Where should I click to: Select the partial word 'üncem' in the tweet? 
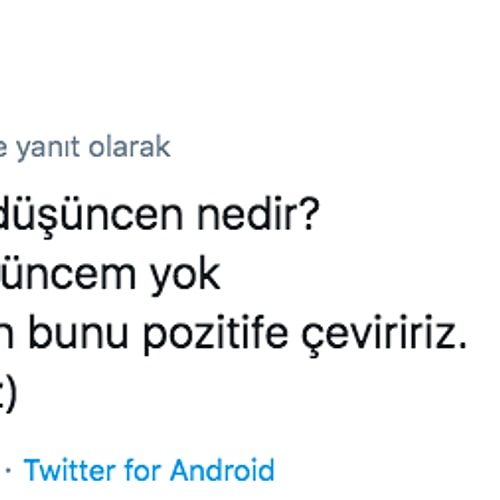tap(68, 275)
